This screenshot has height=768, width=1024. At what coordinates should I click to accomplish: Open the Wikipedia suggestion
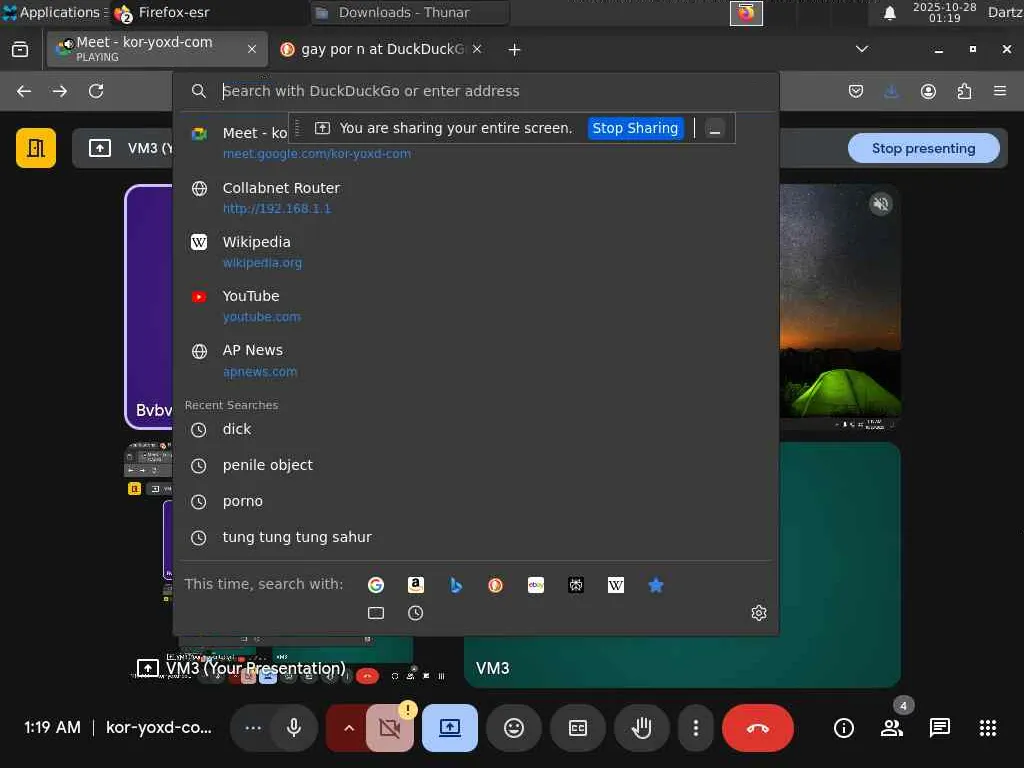[477, 251]
